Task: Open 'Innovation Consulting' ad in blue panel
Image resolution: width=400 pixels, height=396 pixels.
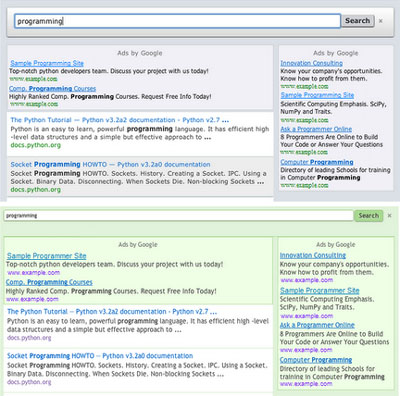Action: coord(311,63)
